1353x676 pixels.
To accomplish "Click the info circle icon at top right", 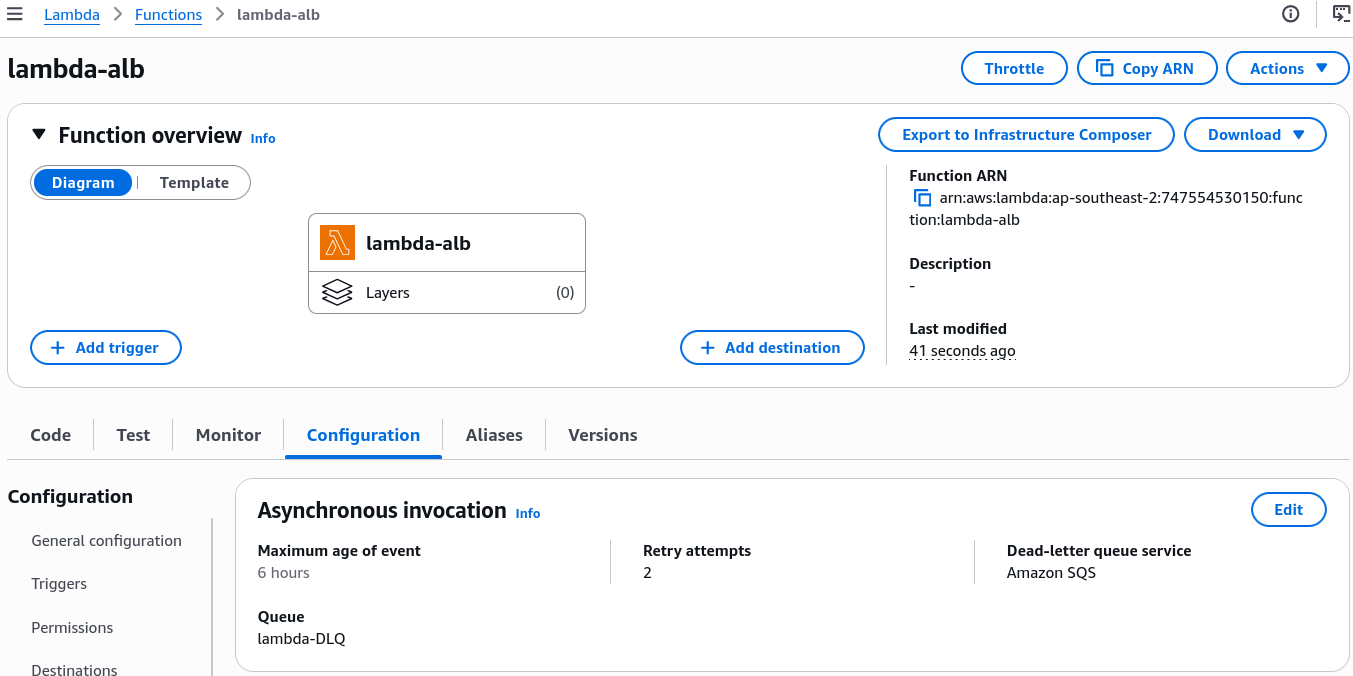I will pos(1291,14).
